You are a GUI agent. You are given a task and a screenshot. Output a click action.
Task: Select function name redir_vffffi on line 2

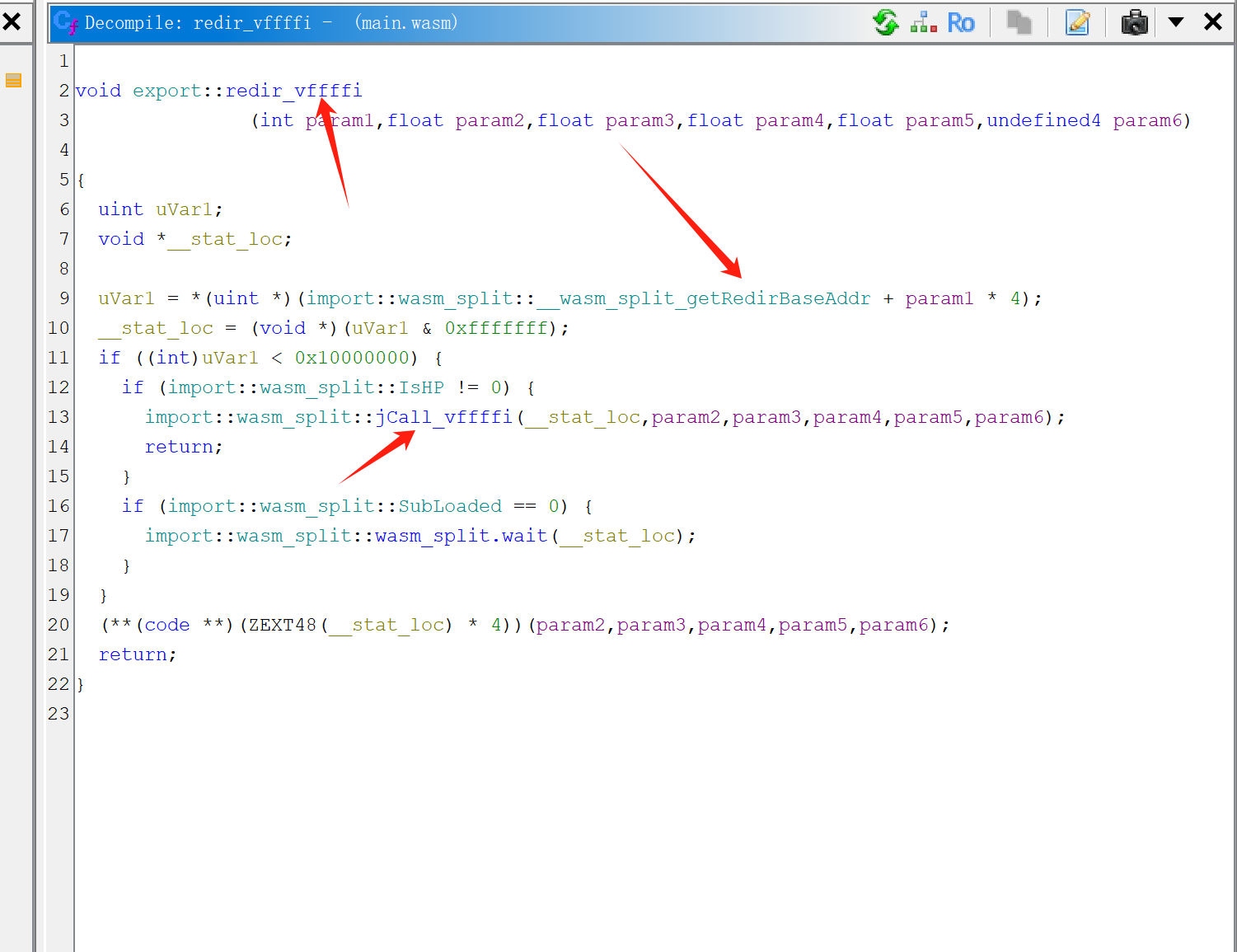pyautogui.click(x=293, y=91)
